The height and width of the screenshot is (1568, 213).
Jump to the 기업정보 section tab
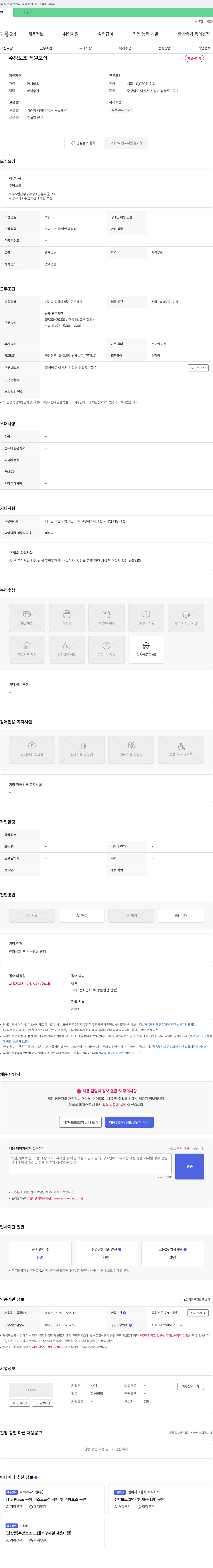click(205, 48)
